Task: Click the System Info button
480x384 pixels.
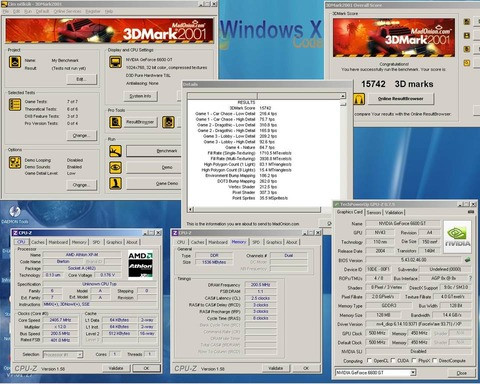Action: coord(140,96)
